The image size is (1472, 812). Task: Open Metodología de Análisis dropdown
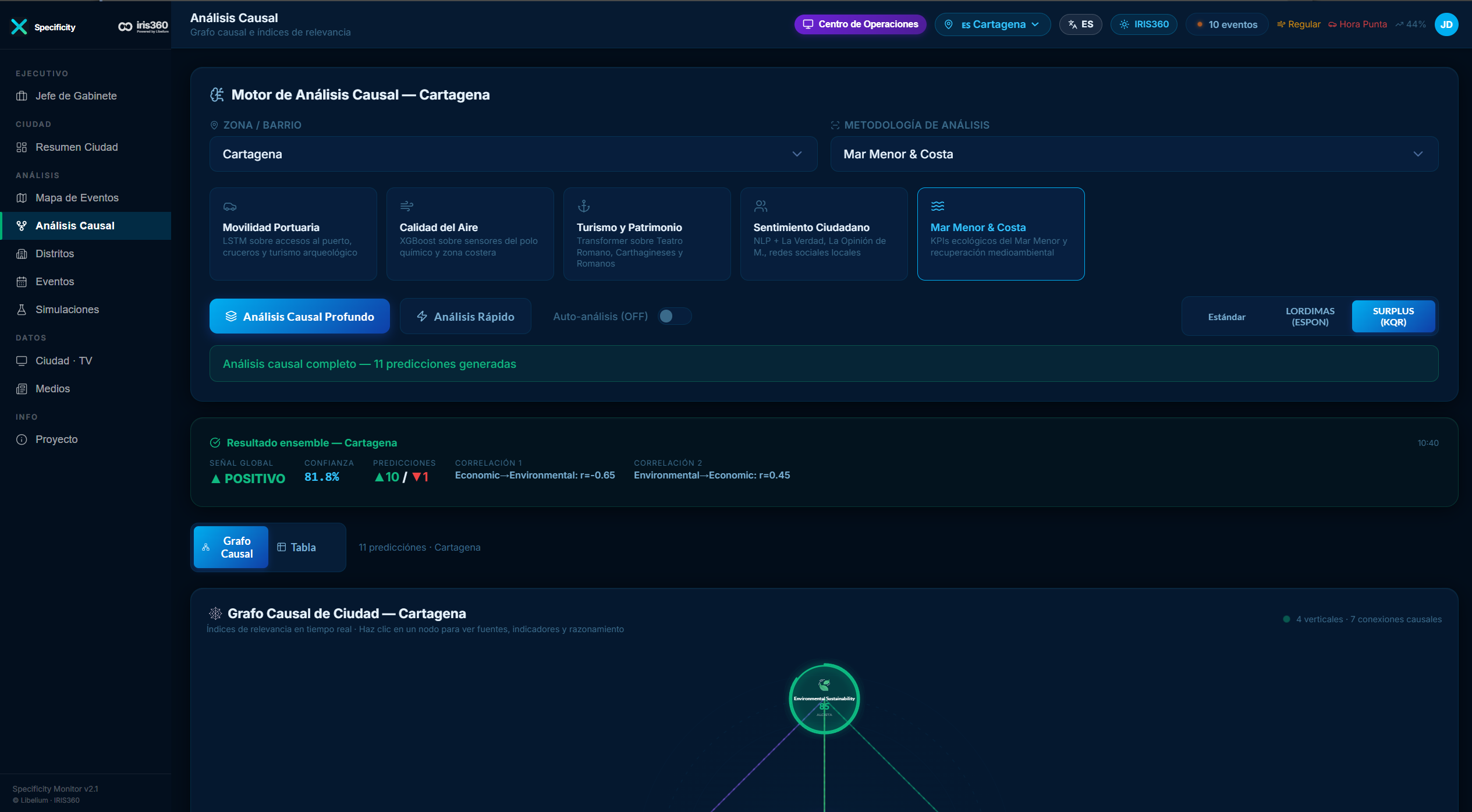pos(1133,154)
